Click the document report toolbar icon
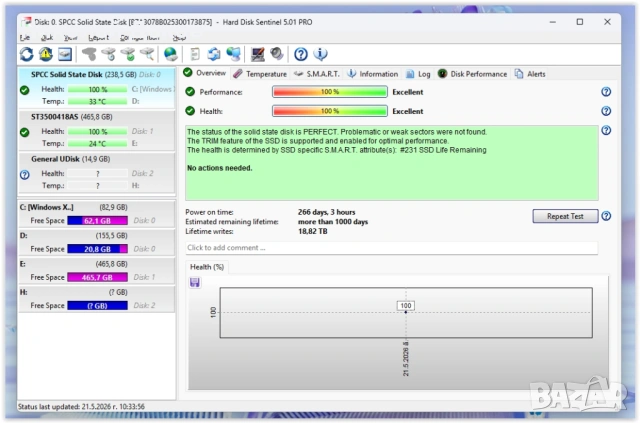This screenshot has height=423, width=640. [195, 54]
